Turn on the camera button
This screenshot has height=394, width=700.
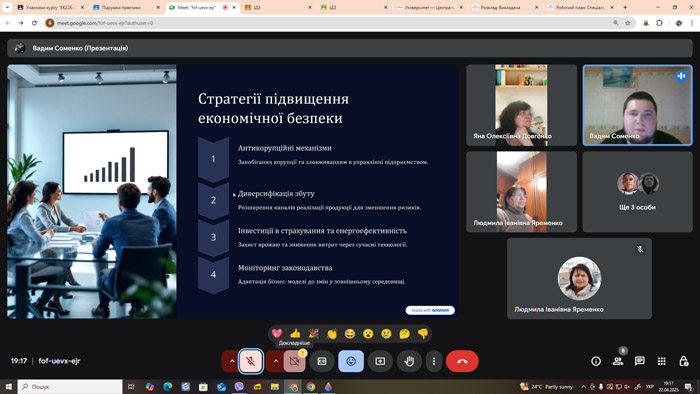(x=295, y=361)
